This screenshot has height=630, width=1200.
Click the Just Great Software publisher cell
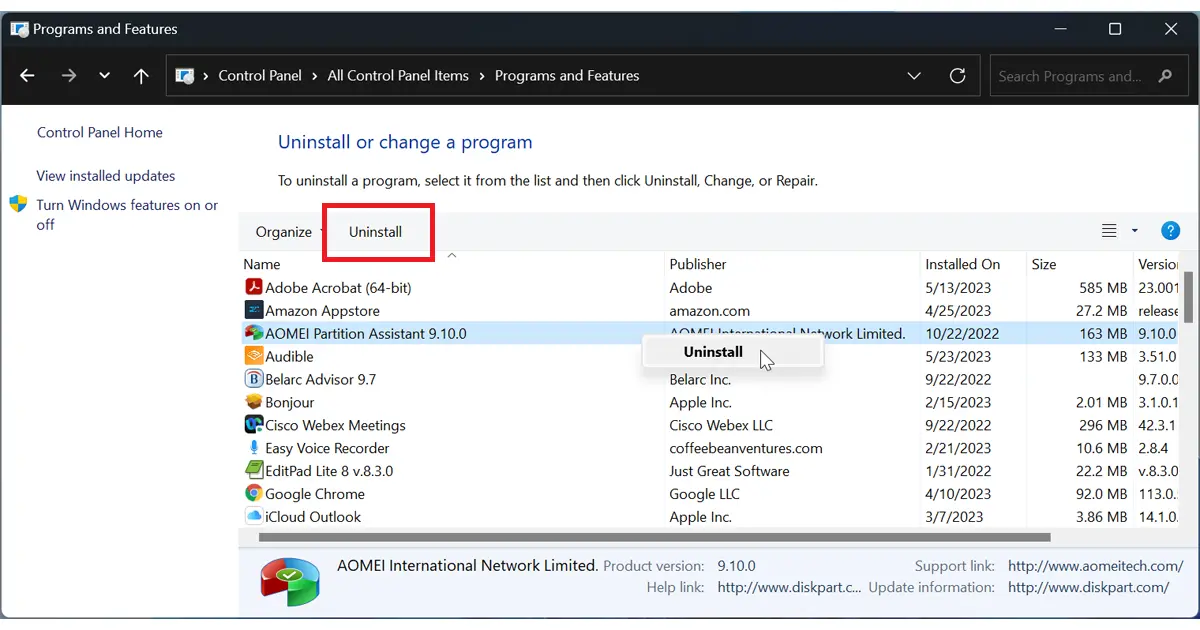pos(730,471)
